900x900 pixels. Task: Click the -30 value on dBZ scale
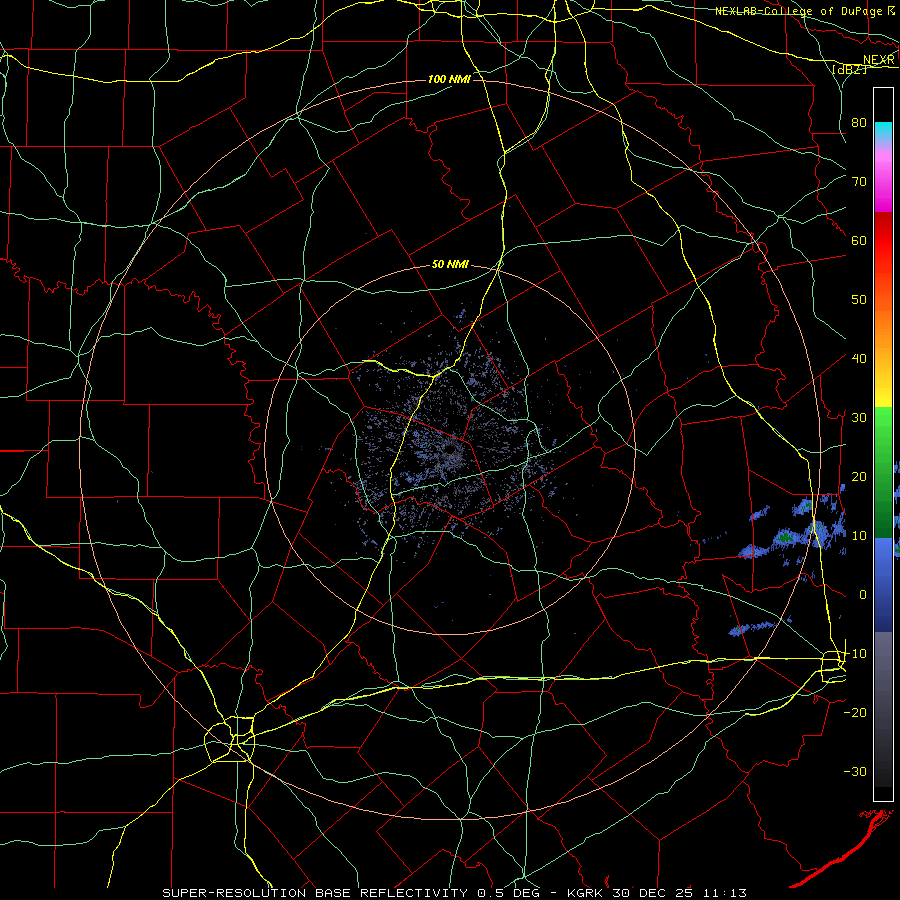coord(855,772)
